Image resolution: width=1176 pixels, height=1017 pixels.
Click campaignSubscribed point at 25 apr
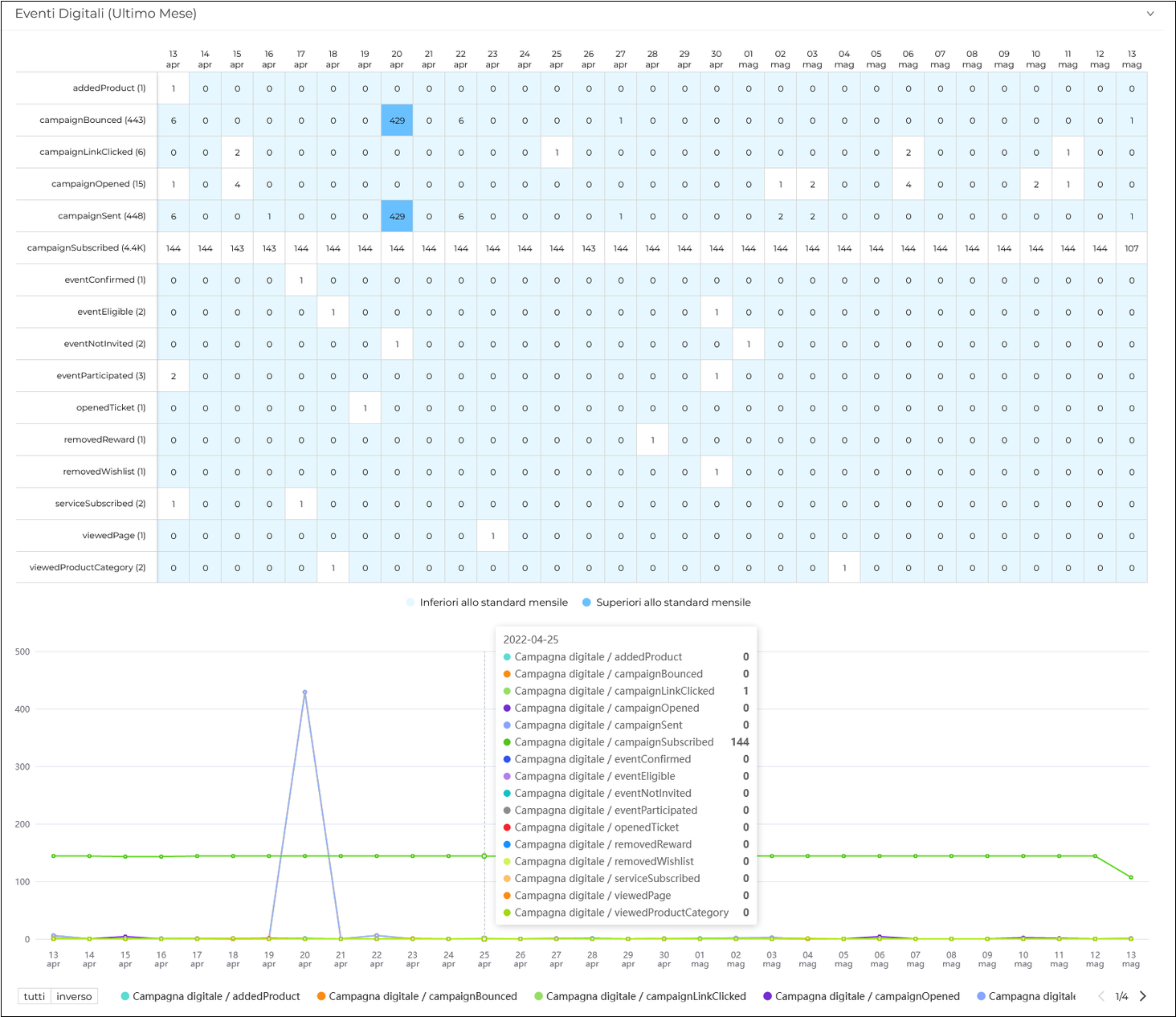(484, 856)
